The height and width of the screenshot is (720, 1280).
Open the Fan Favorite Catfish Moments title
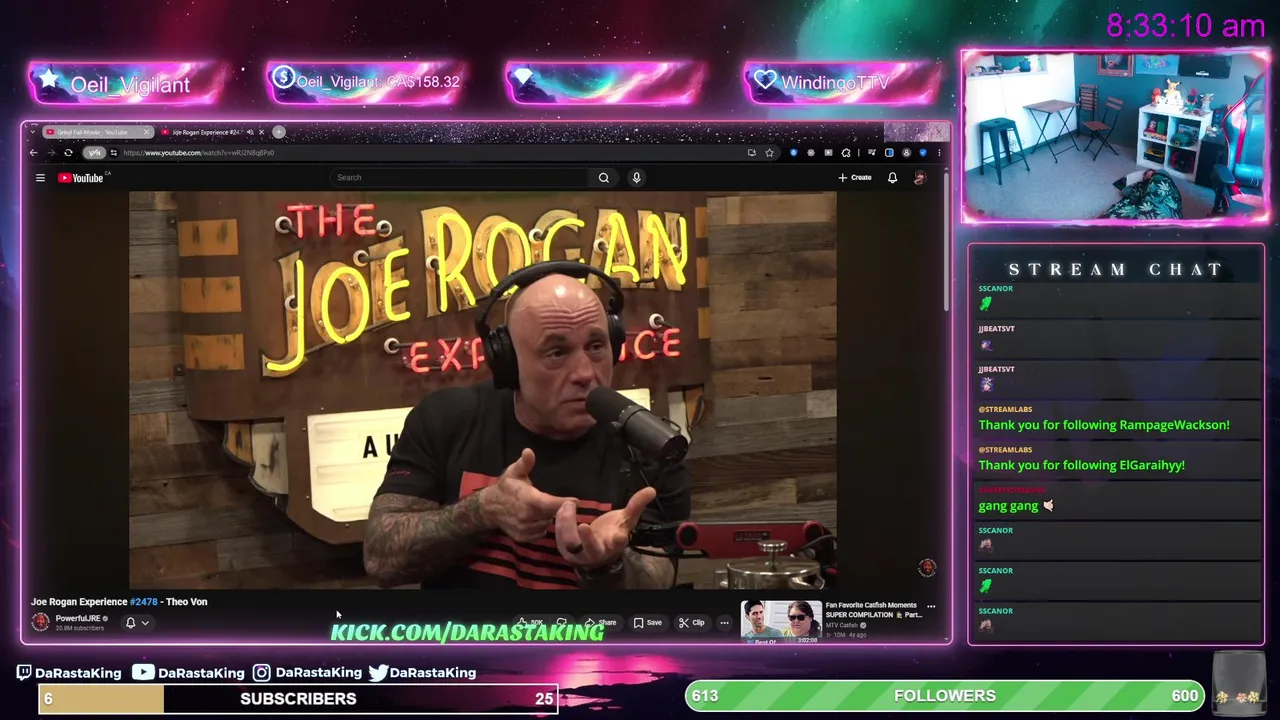point(874,610)
